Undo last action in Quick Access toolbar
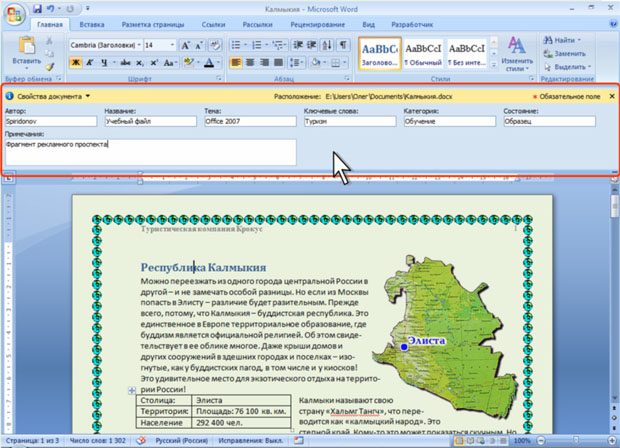Viewport: 620px width, 448px height. [x=50, y=8]
